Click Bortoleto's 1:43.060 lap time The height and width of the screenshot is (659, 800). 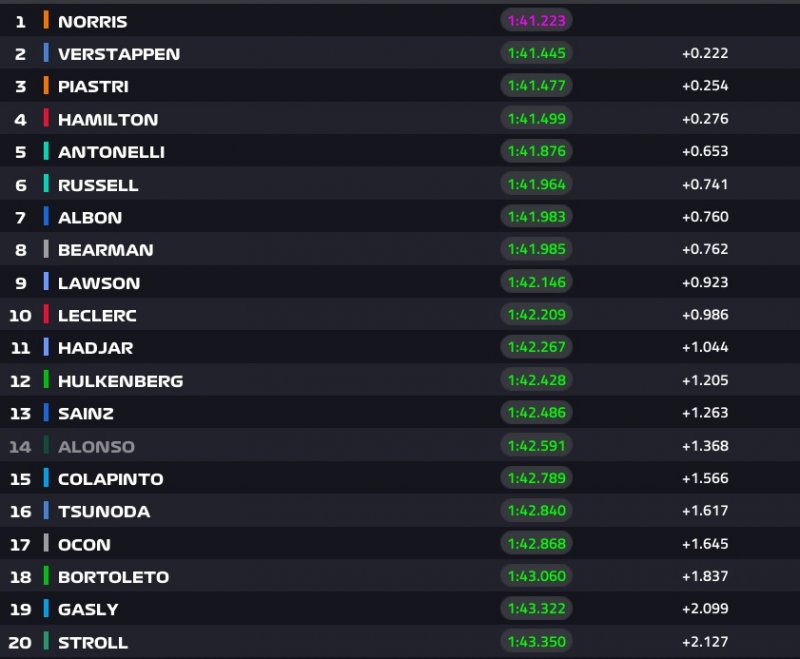(536, 576)
